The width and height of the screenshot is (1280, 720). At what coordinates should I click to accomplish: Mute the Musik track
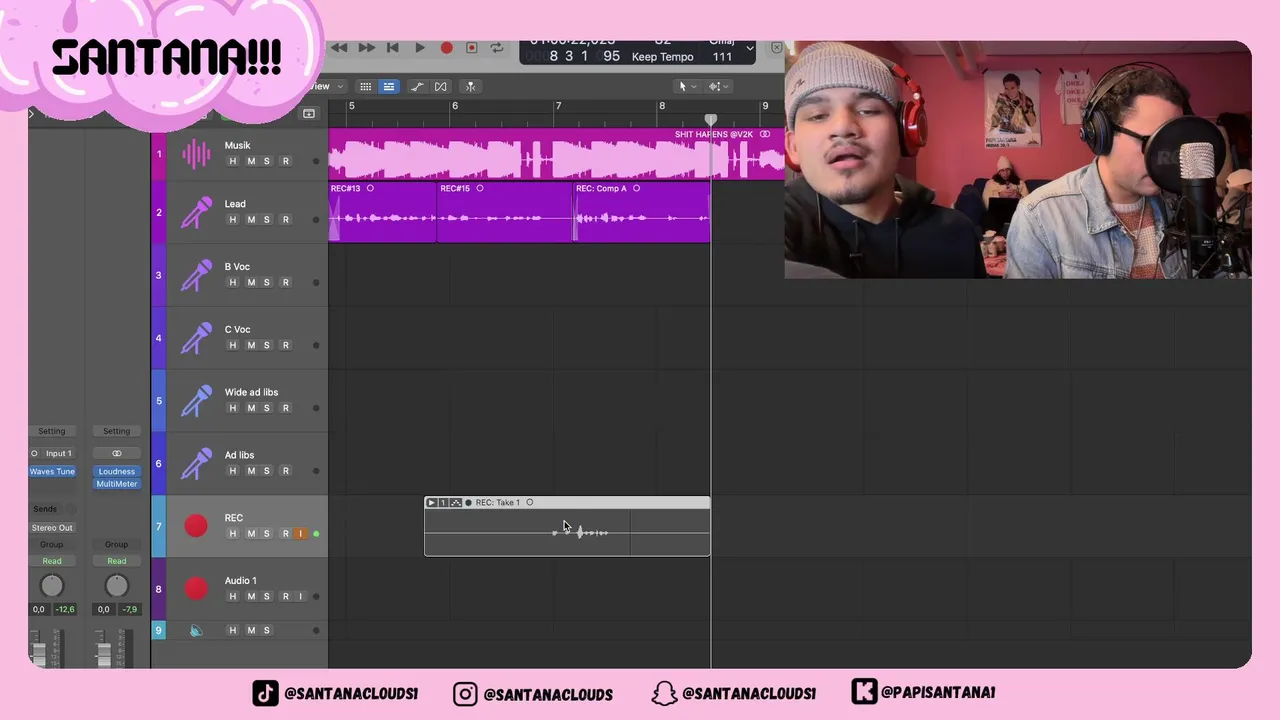click(250, 161)
